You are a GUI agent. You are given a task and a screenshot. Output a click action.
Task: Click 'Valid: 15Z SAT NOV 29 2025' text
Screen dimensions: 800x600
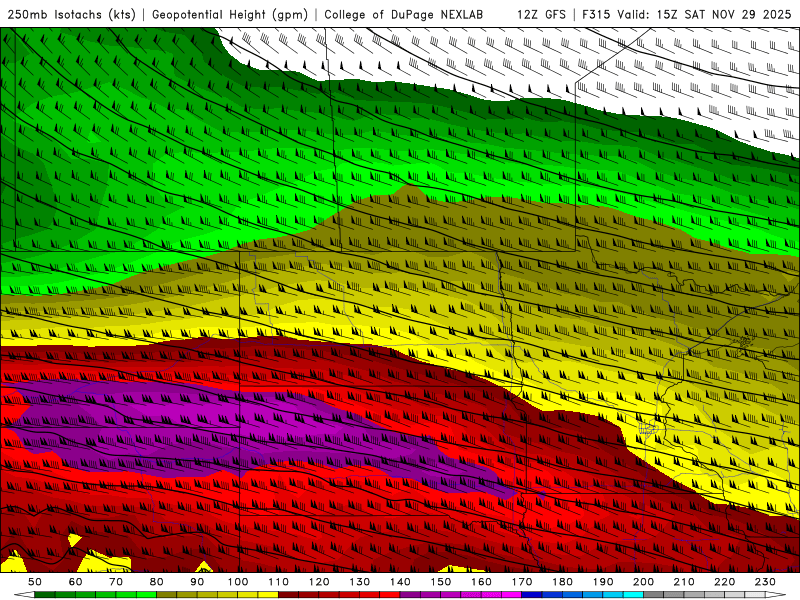[704, 14]
